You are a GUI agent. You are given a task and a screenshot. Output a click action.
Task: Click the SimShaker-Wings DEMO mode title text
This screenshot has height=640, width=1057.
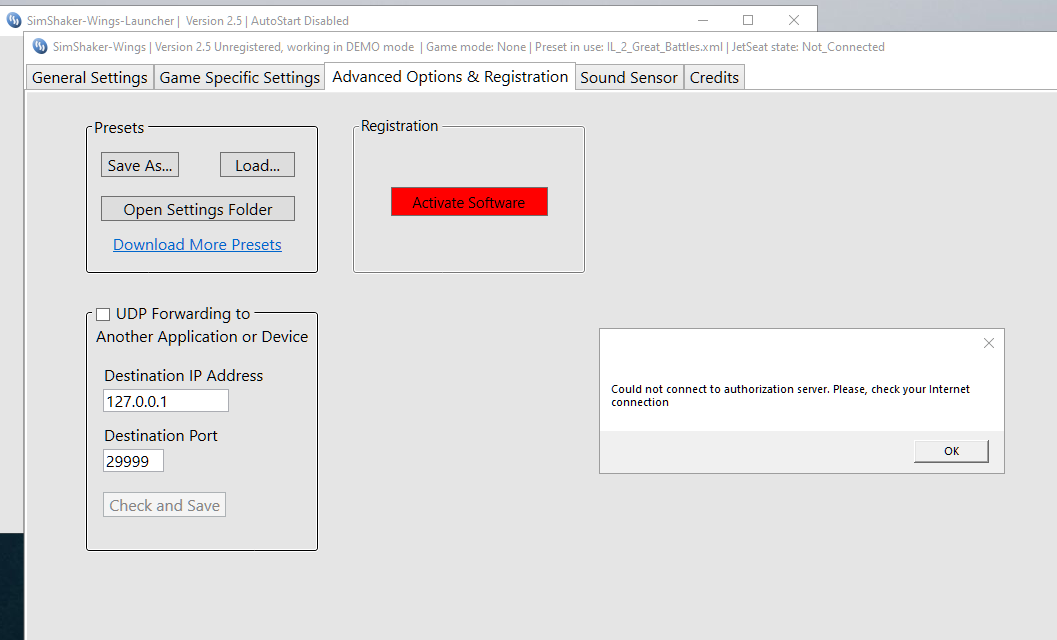[x=233, y=47]
